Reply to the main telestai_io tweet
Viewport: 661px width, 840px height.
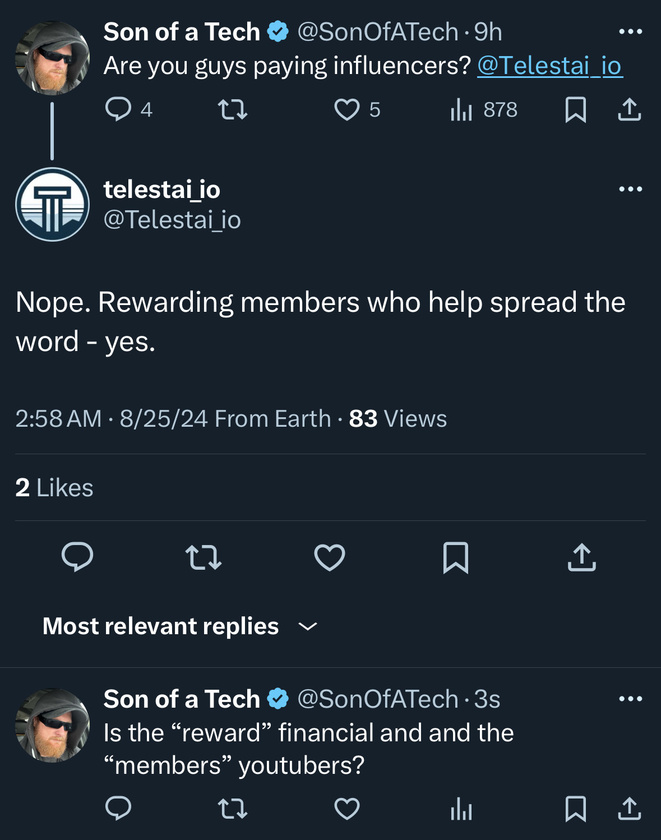(78, 557)
